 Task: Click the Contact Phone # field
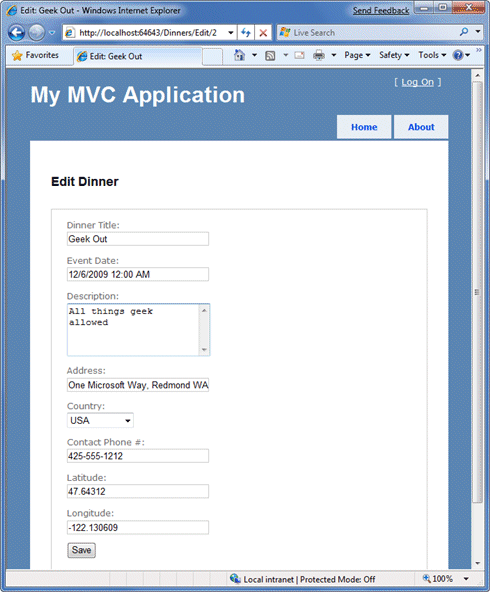click(x=138, y=456)
